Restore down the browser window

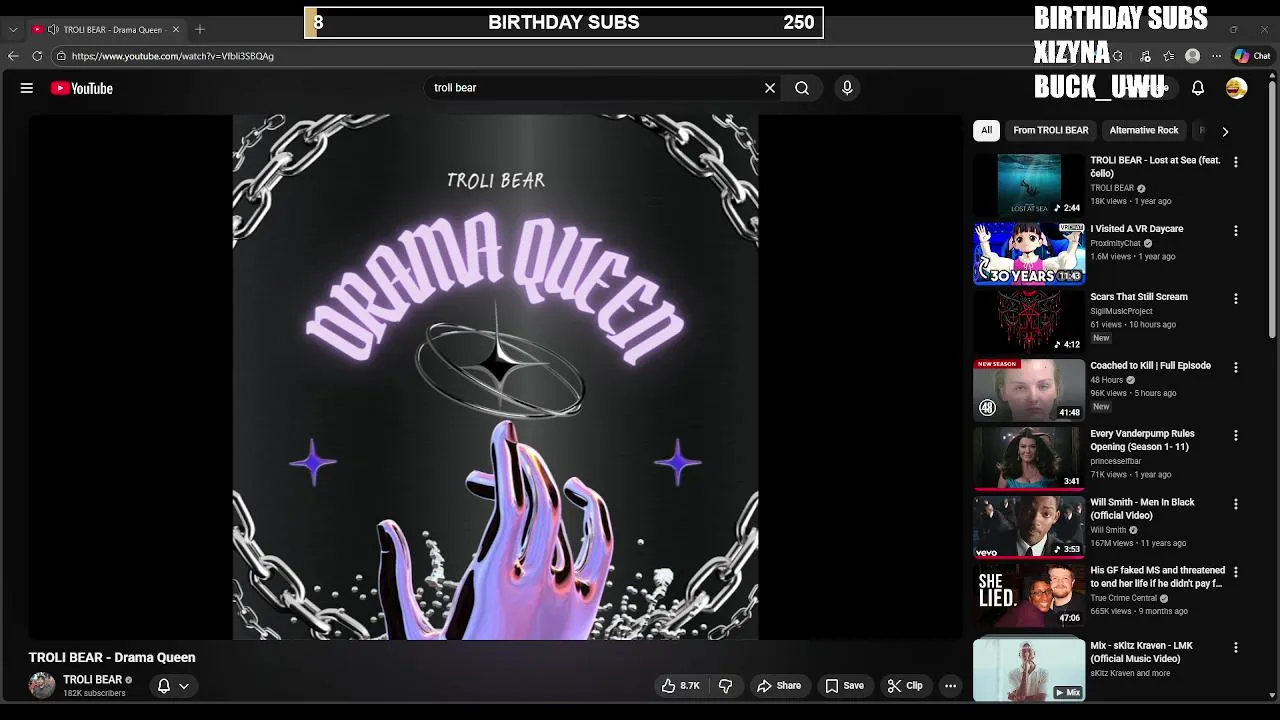(x=1233, y=29)
